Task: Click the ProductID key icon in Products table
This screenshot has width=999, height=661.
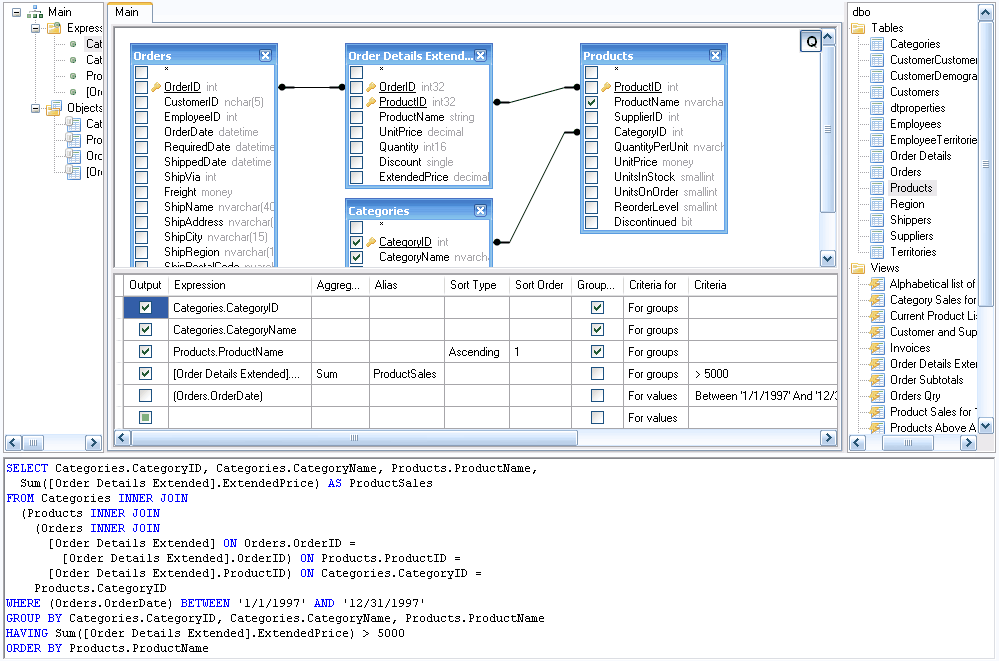Action: click(606, 87)
